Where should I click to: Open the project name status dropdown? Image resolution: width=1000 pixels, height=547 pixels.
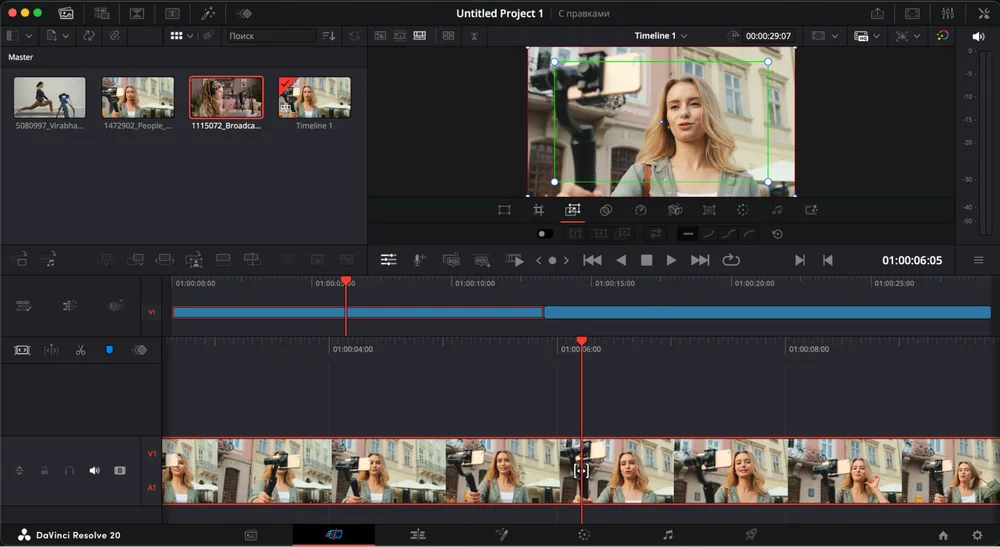(597, 14)
